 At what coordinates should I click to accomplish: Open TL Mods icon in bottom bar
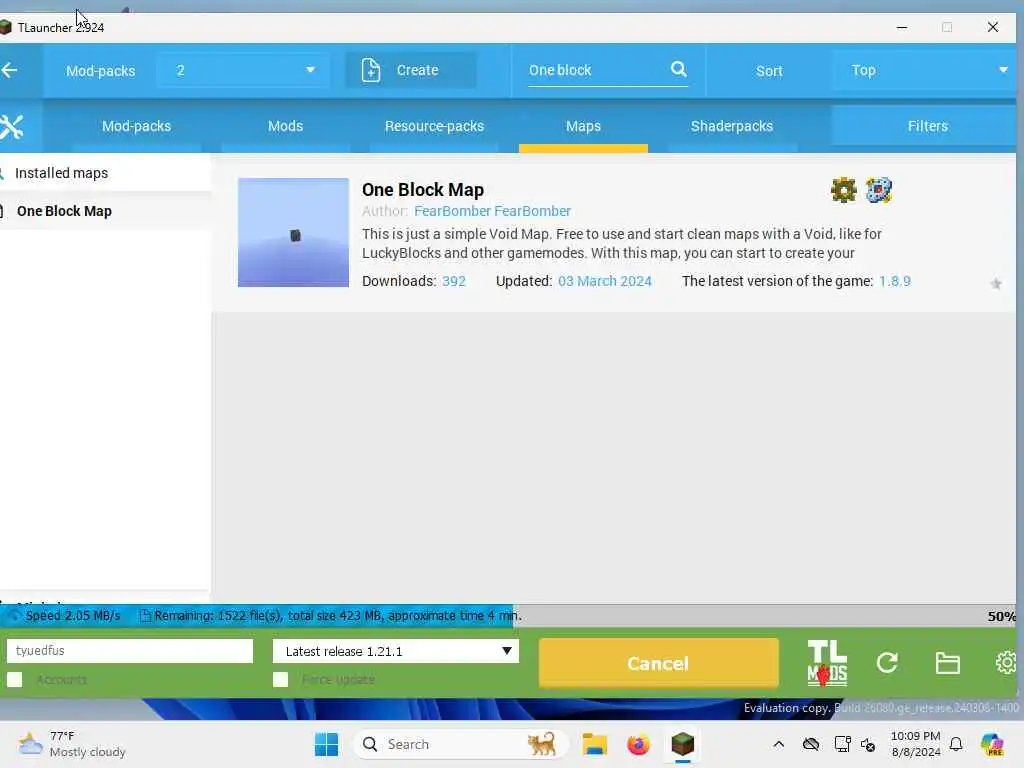[827, 663]
